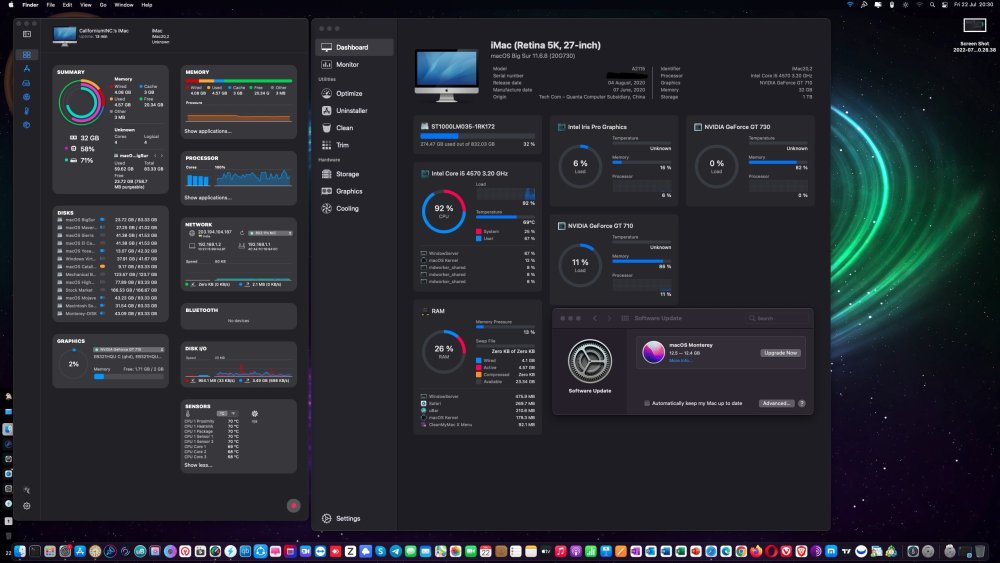Open Trash in the Dock
The image size is (1000, 563).
click(980, 552)
